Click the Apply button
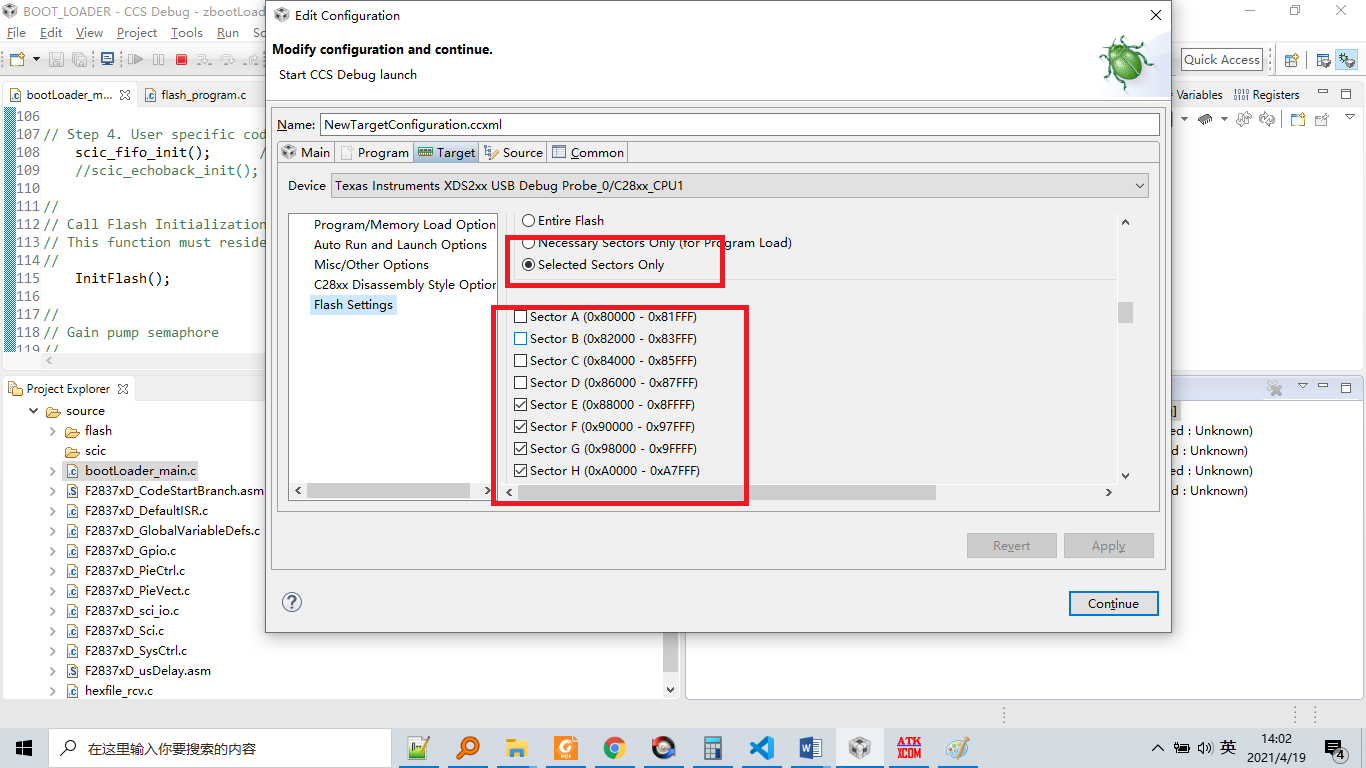This screenshot has height=768, width=1366. 1108,545
